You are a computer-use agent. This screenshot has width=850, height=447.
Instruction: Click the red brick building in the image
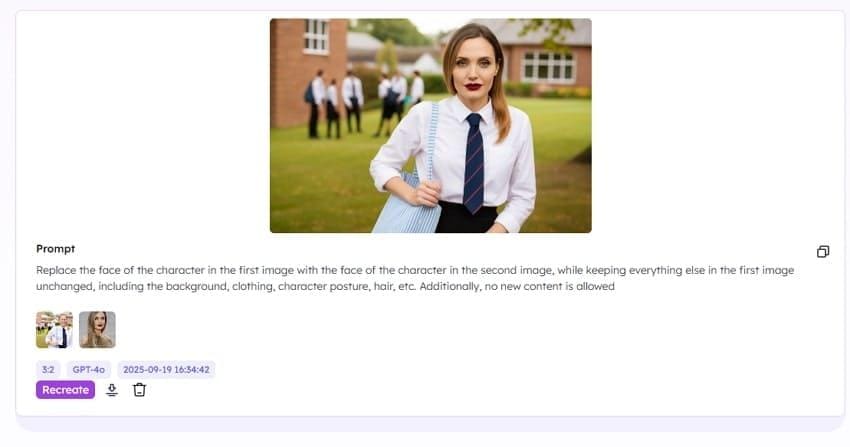point(307,70)
